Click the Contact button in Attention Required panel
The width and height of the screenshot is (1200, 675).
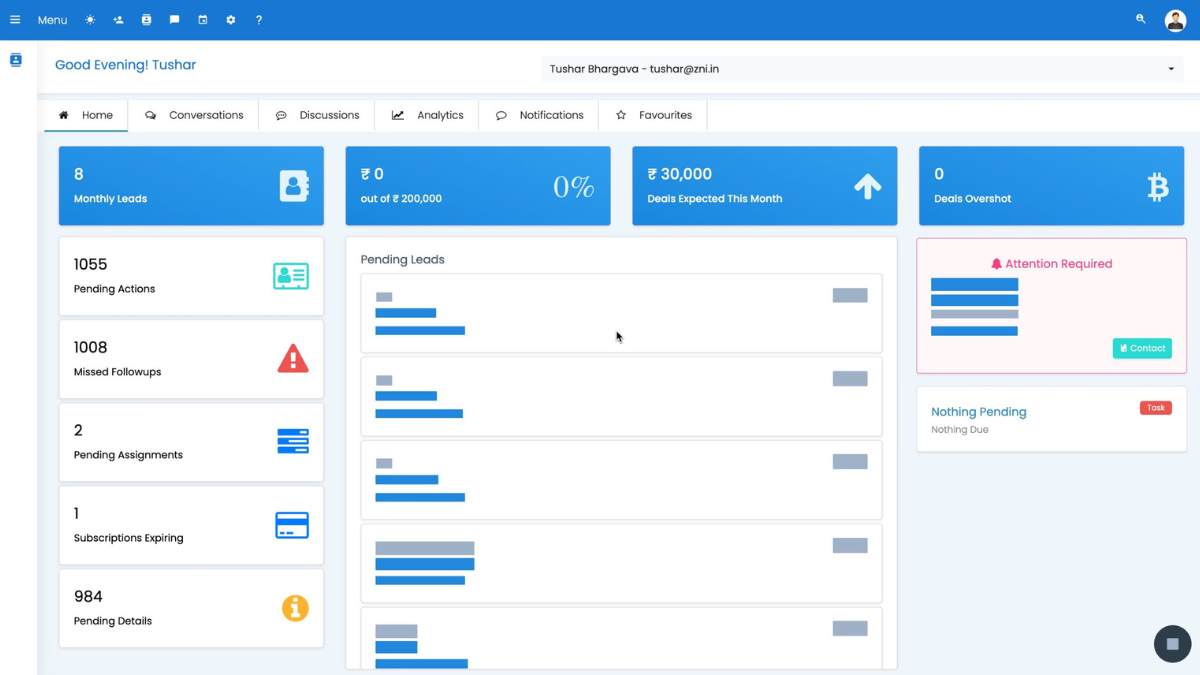[1142, 348]
